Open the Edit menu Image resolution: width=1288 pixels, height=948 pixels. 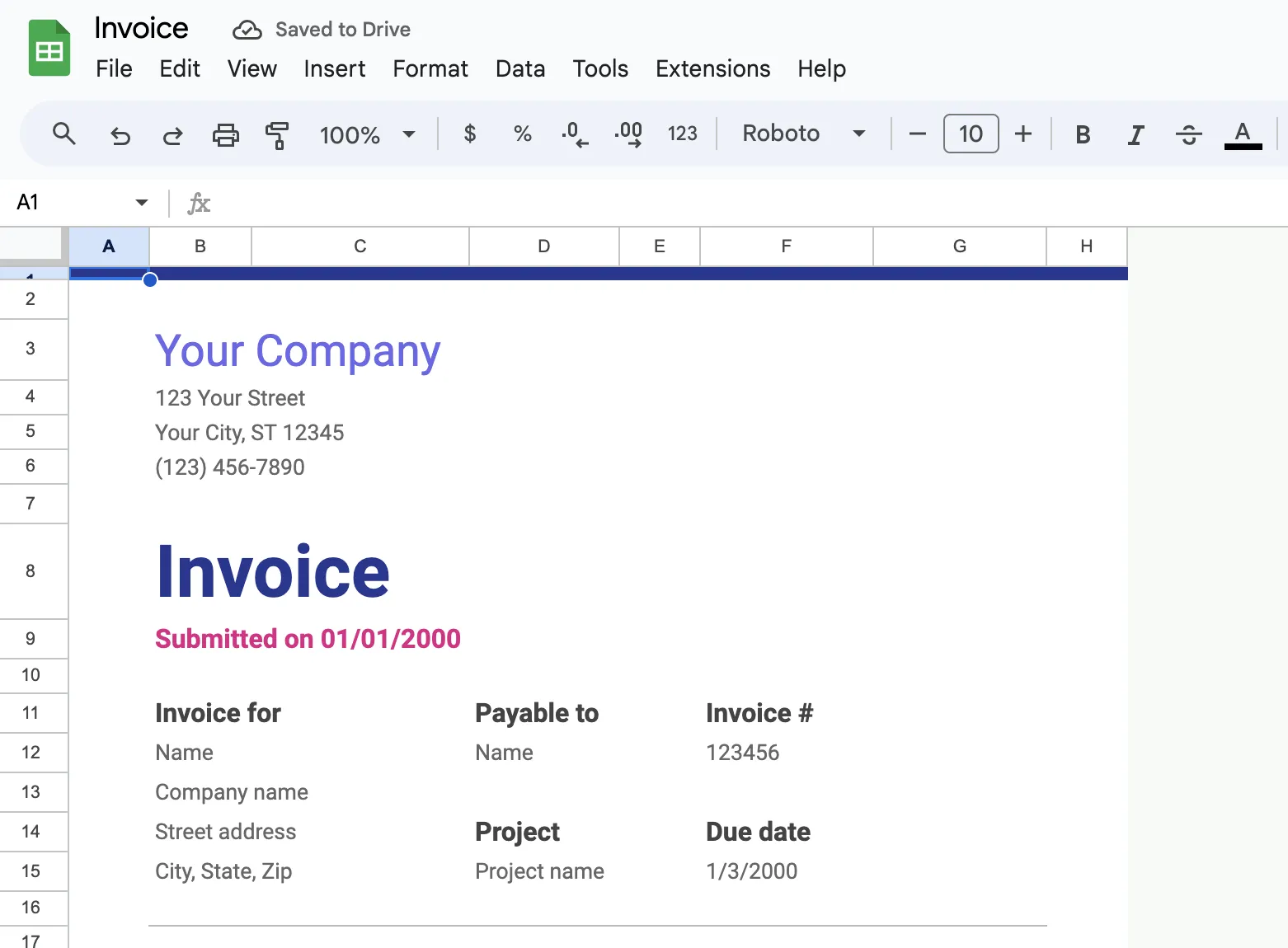(x=180, y=68)
